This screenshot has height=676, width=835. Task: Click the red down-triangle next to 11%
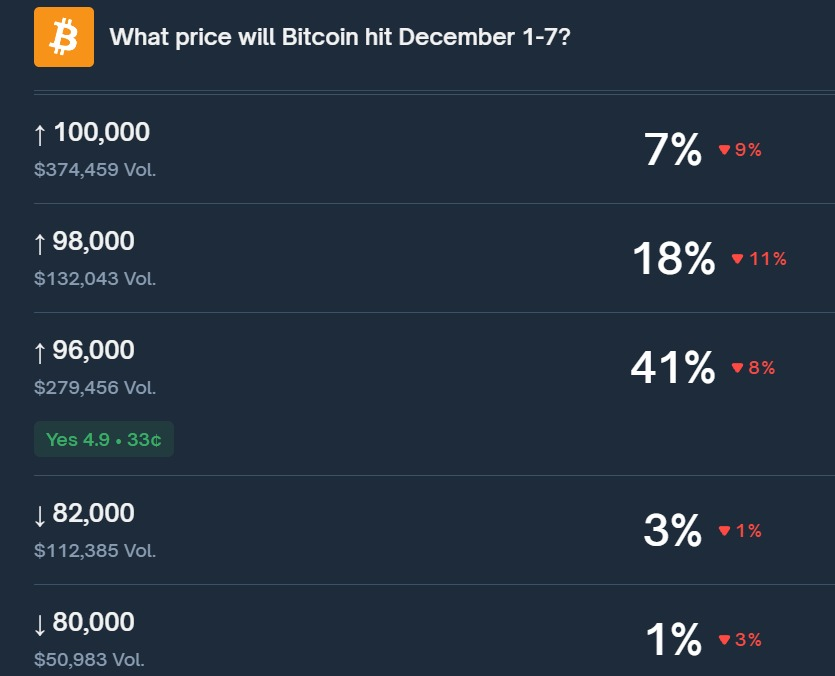point(737,259)
